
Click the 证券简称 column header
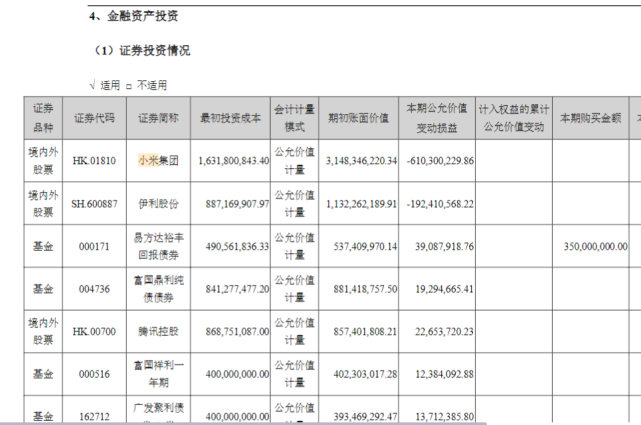(158, 118)
